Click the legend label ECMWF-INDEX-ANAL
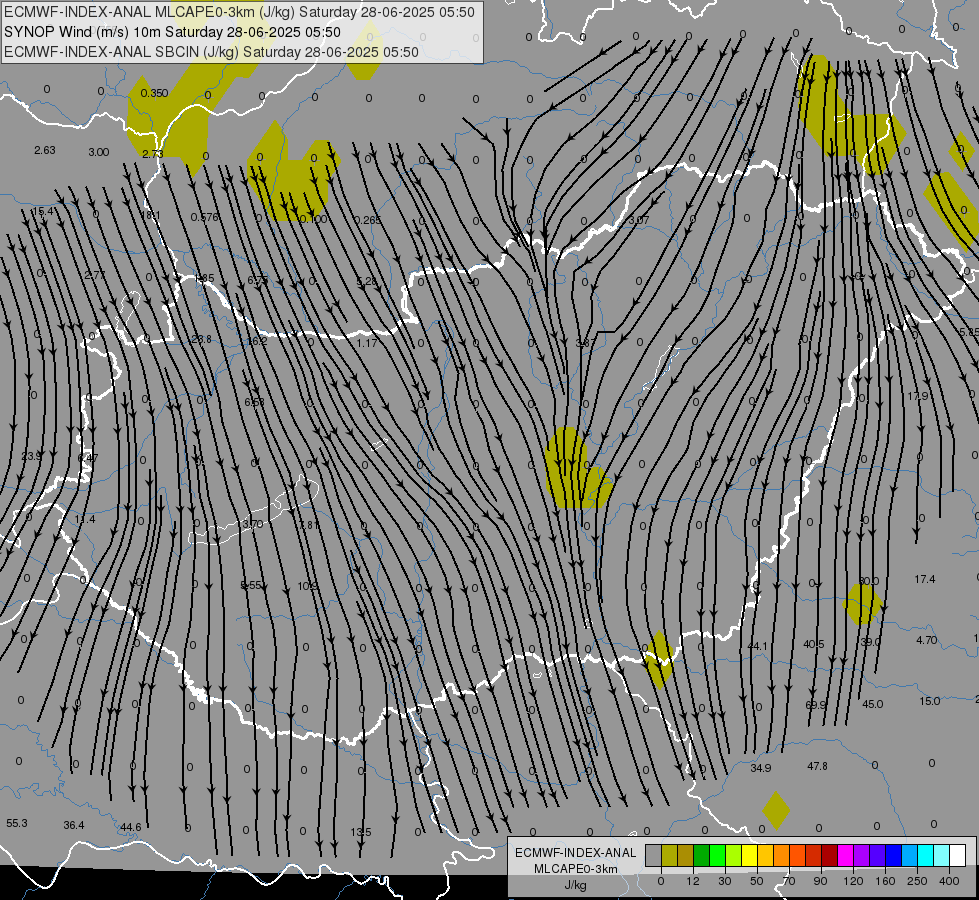 point(576,853)
